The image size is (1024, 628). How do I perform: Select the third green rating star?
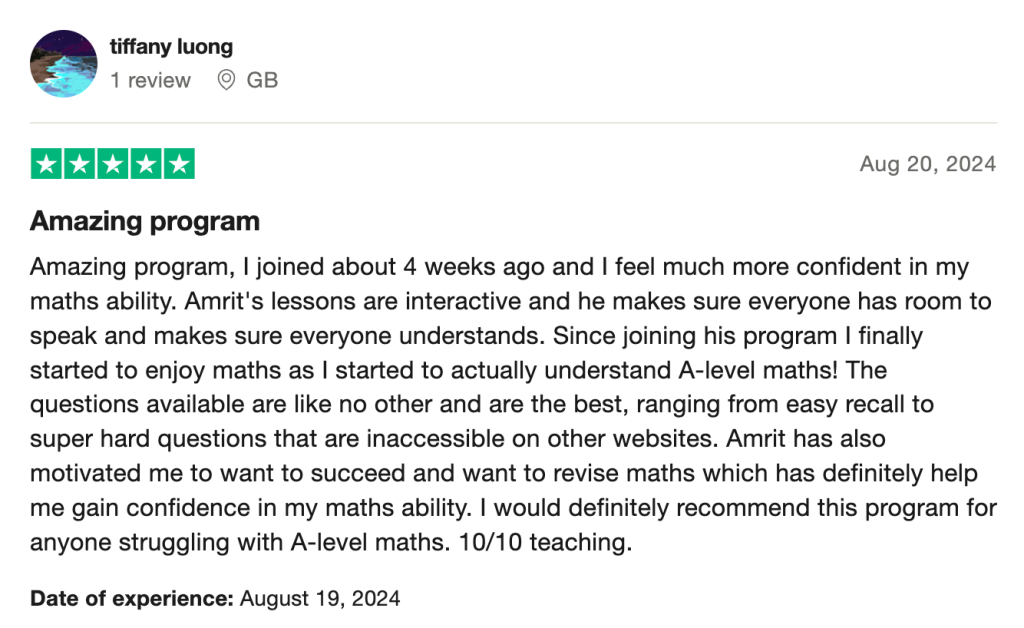pos(112,164)
